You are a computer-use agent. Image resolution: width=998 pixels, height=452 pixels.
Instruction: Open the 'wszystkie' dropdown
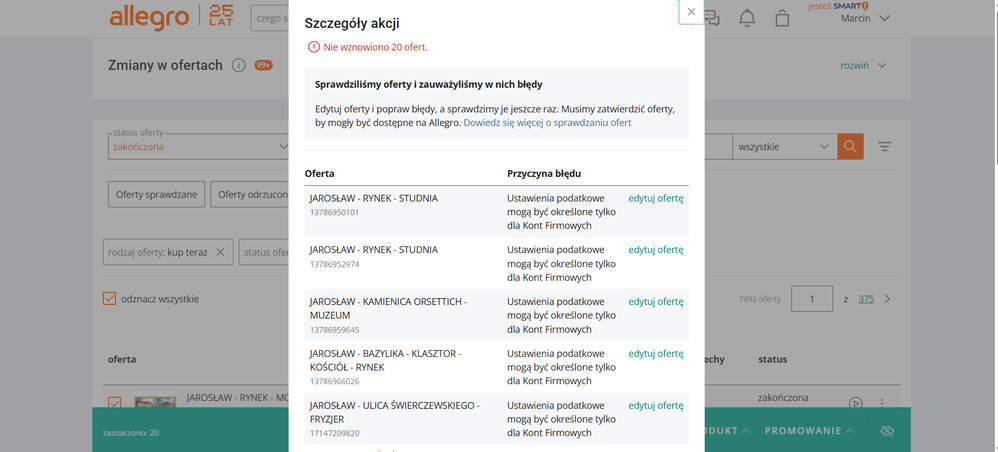pyautogui.click(x=784, y=147)
